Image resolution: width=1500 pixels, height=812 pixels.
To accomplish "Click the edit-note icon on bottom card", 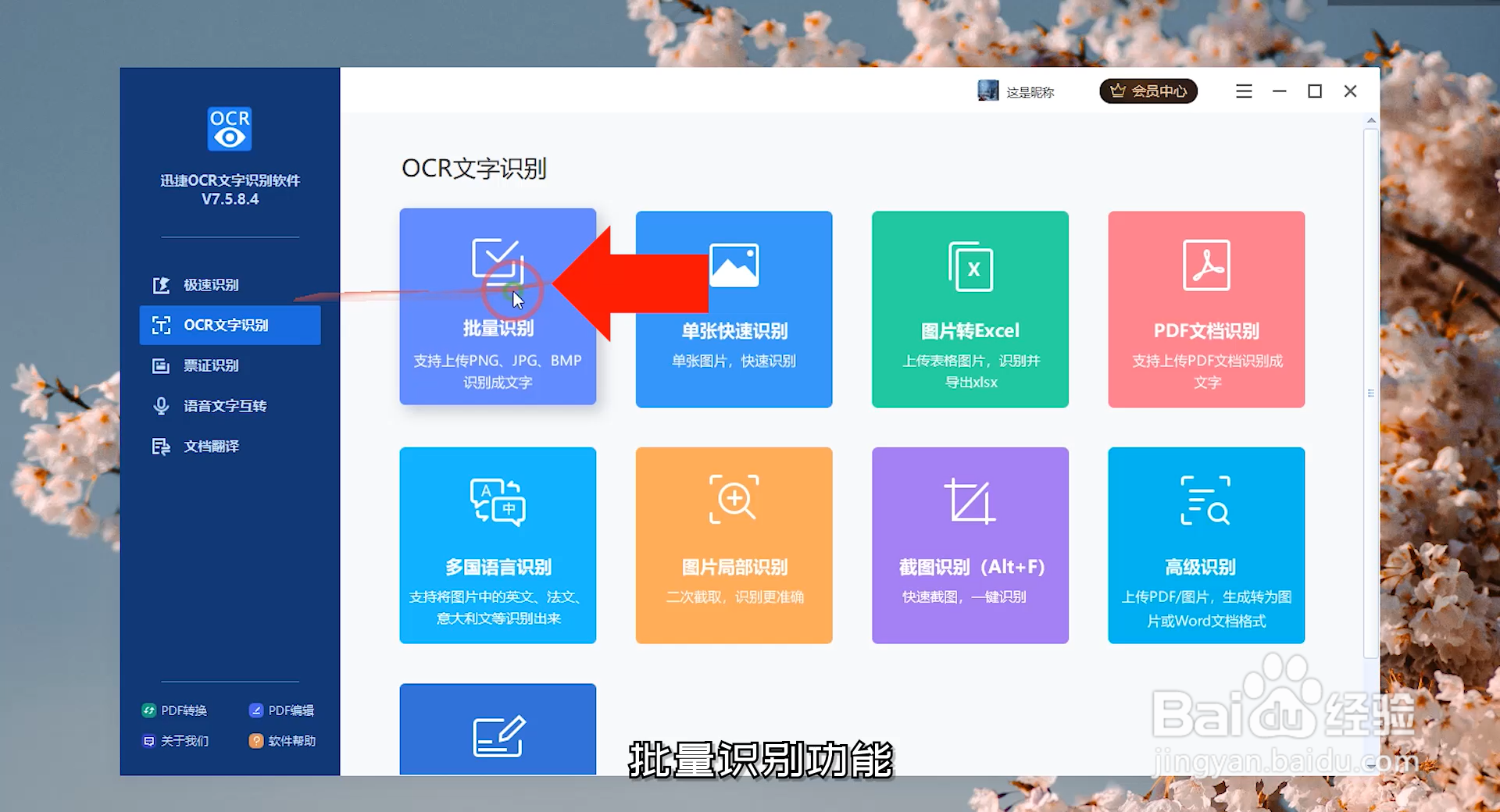I will pyautogui.click(x=499, y=735).
